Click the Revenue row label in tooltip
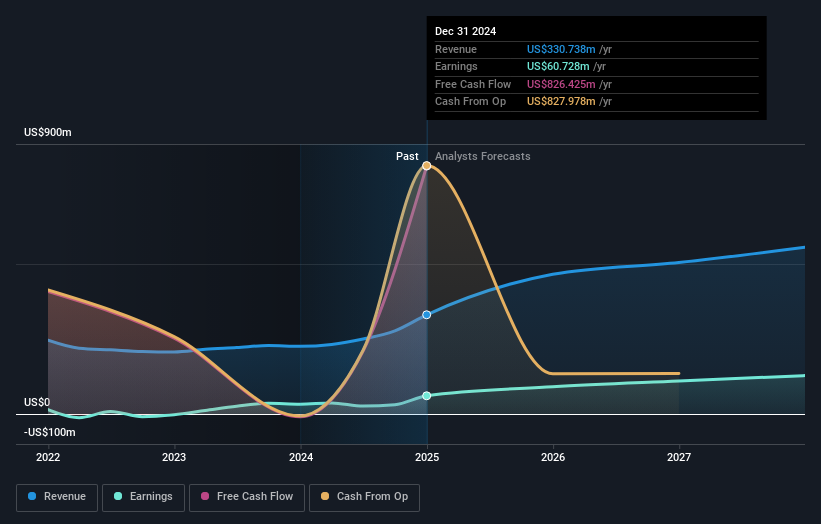 tap(456, 49)
